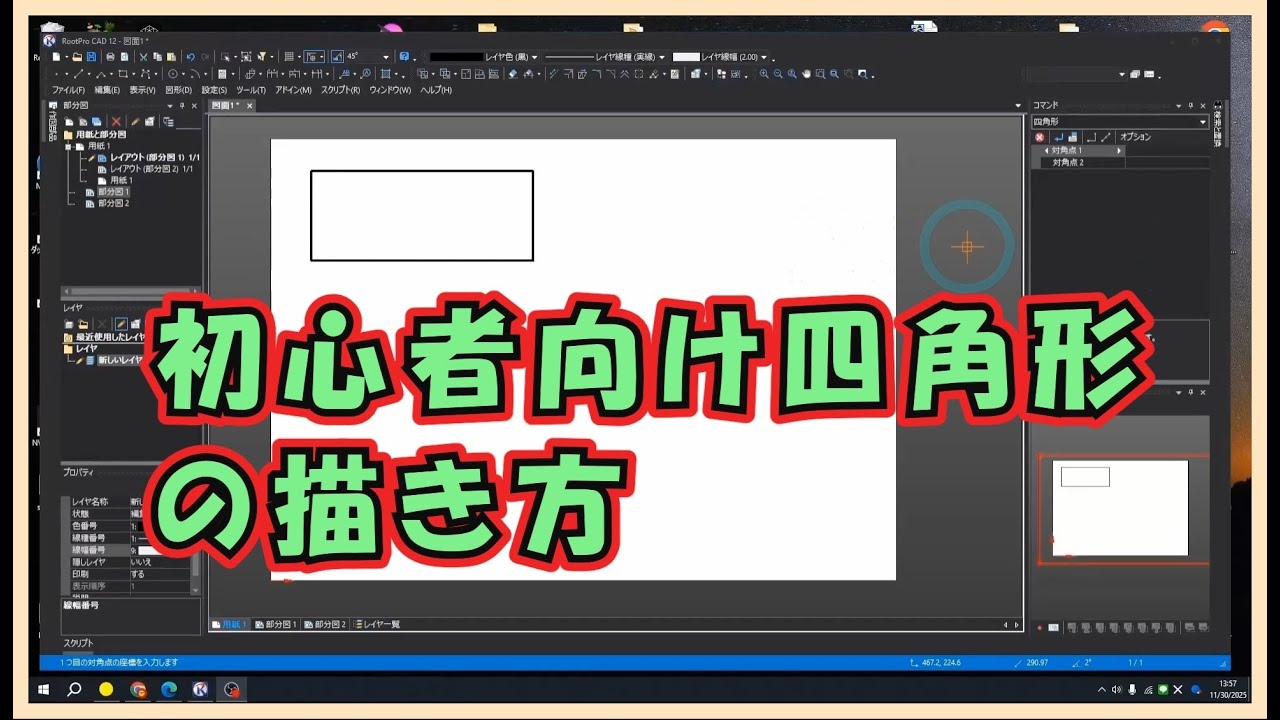Open the 編集(E) menu

pos(107,90)
